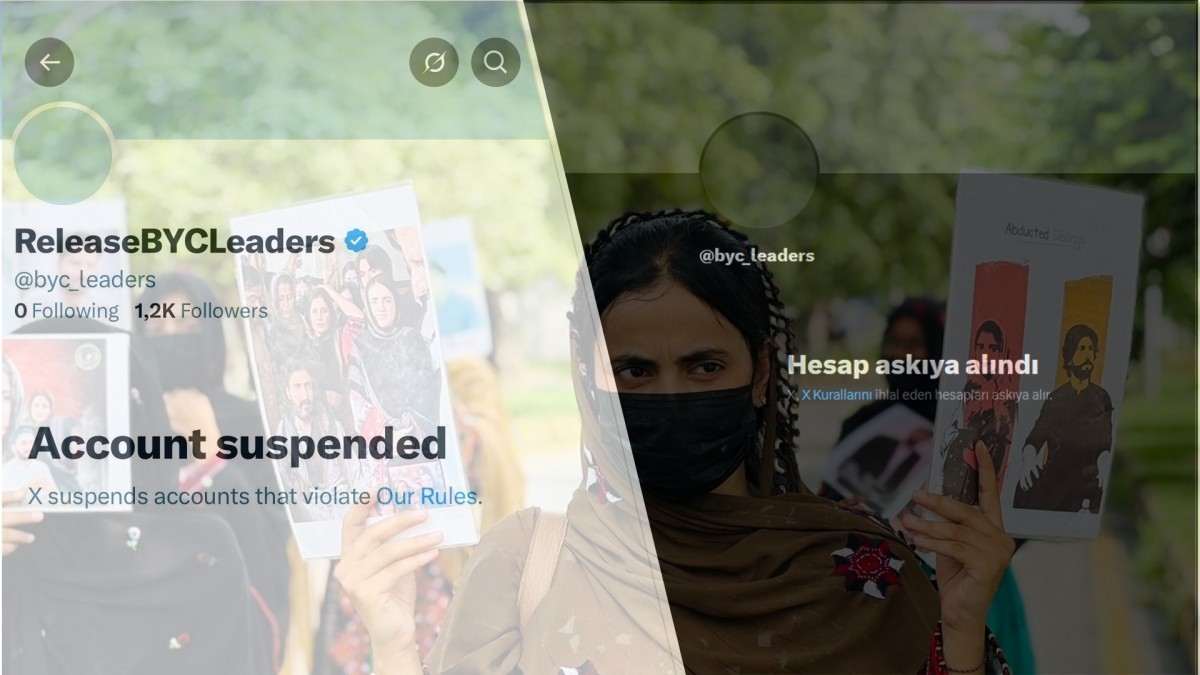Click the blue verified badge beside ReleaseBYCLeaders
This screenshot has height=675, width=1200.
coord(355,240)
